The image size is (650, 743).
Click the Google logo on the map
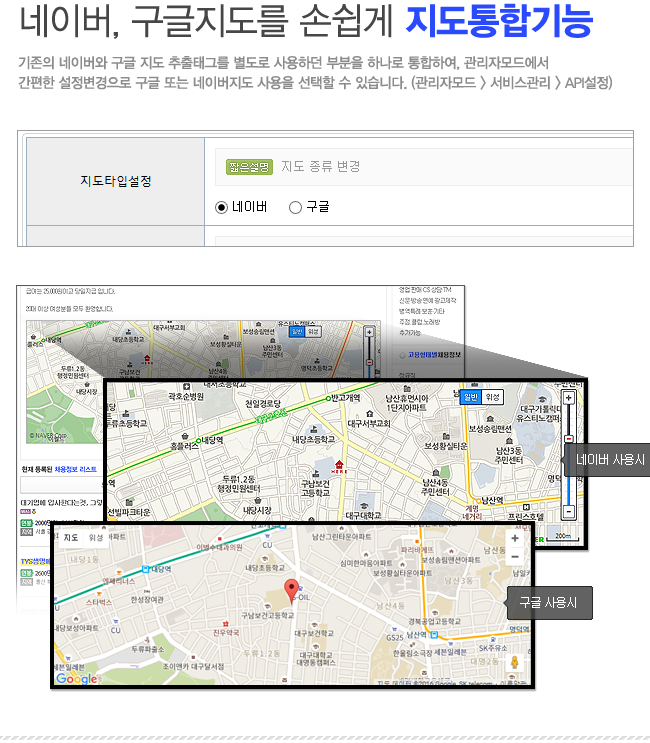pyautogui.click(x=77, y=679)
